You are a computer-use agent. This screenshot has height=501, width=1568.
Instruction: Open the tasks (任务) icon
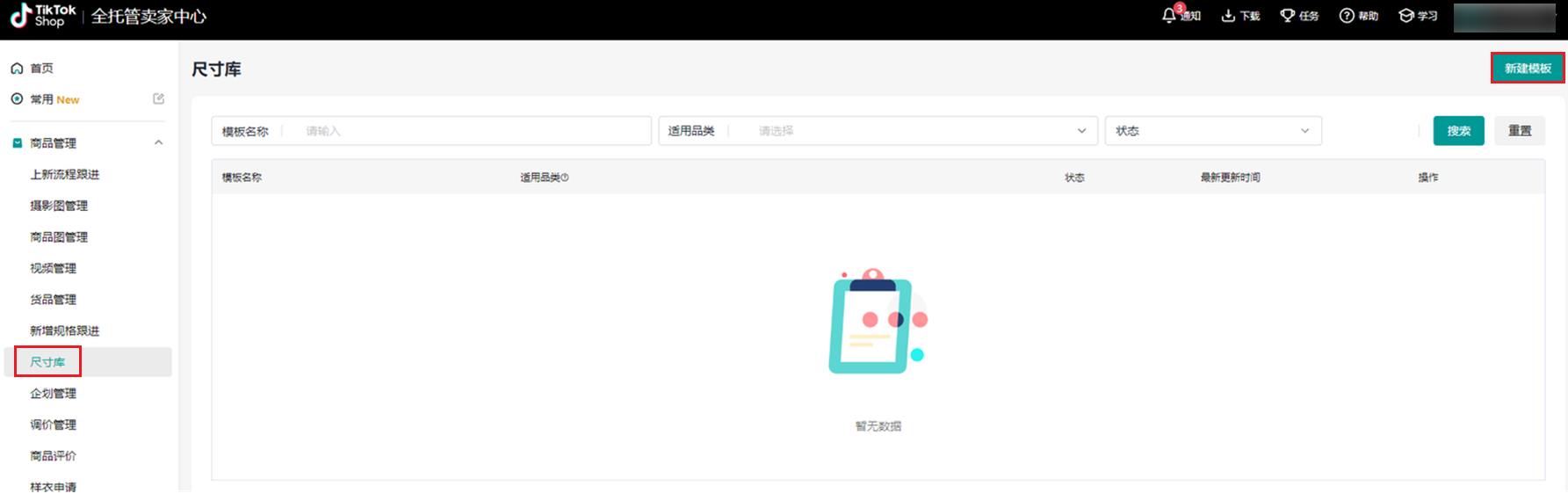pyautogui.click(x=1288, y=16)
